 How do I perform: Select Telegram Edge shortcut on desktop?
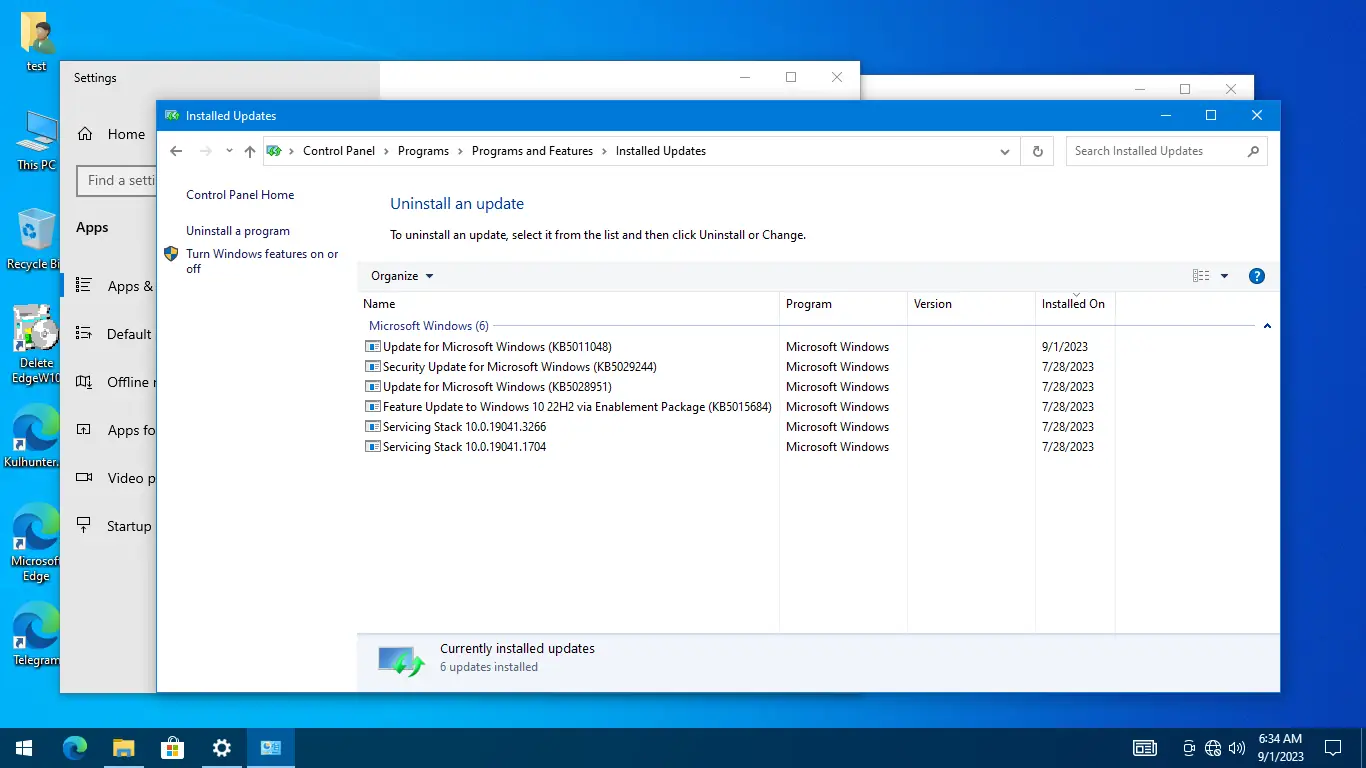click(x=36, y=634)
